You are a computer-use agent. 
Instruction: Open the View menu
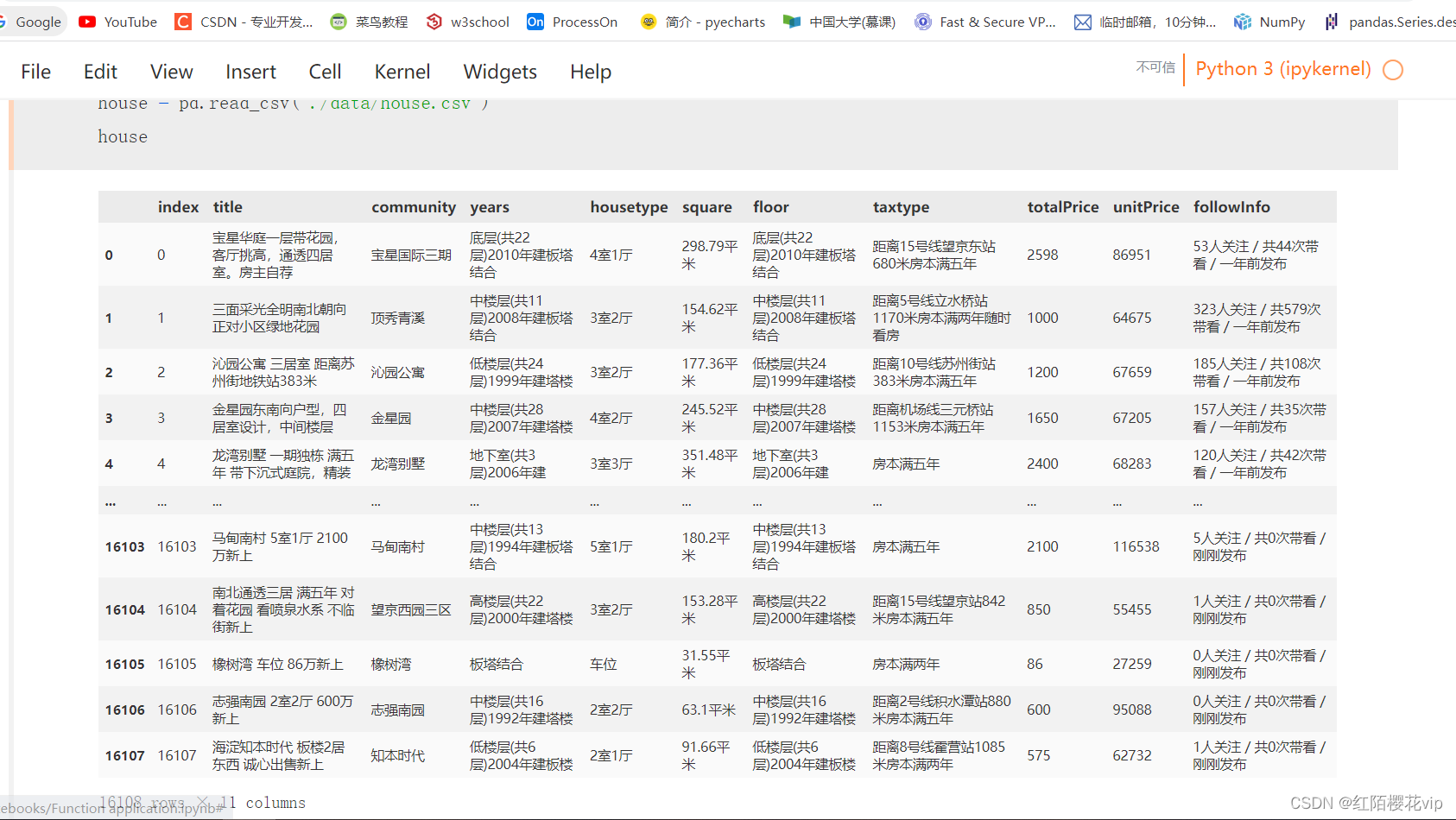pyautogui.click(x=172, y=72)
